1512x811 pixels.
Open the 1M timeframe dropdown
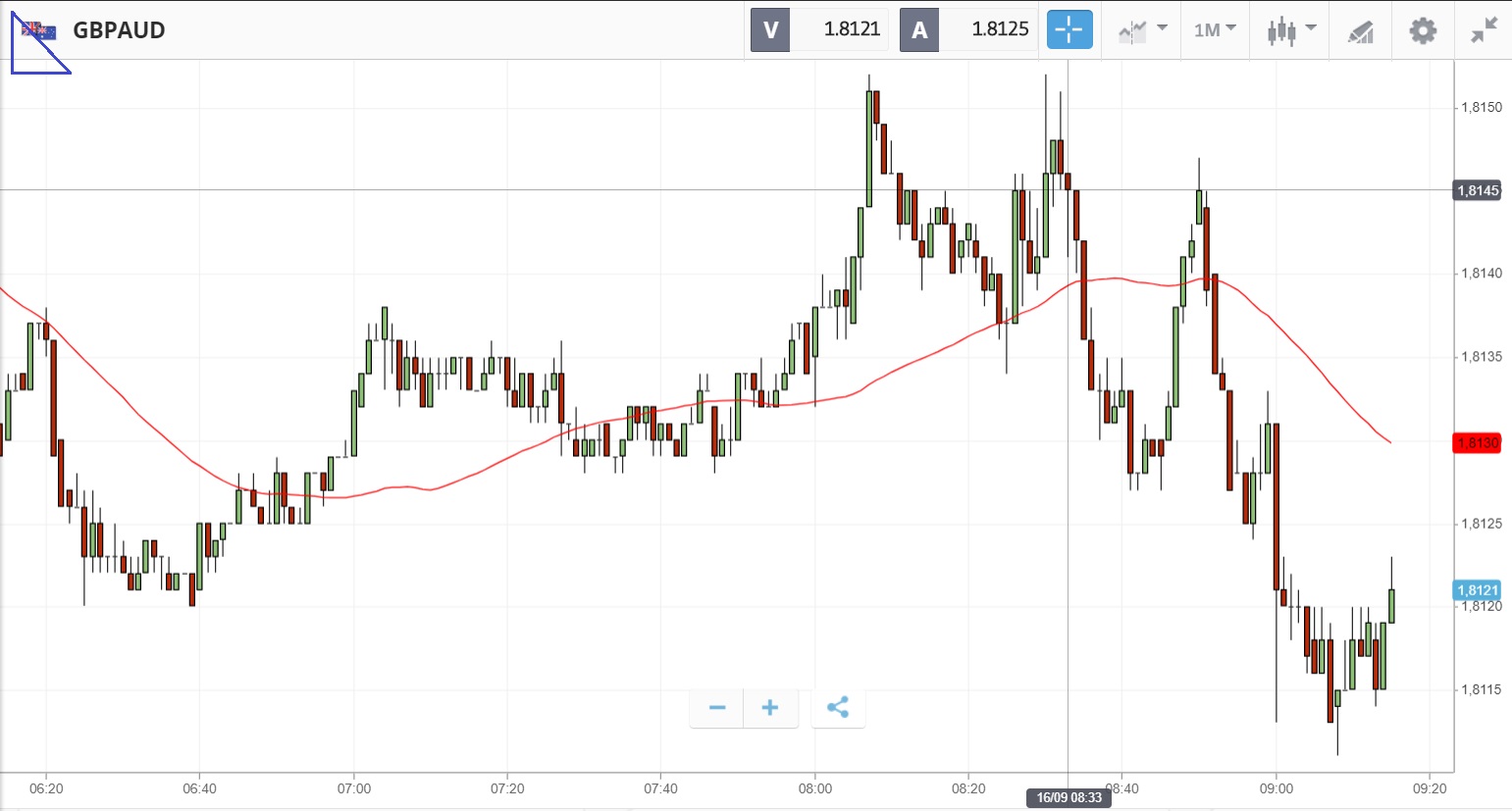[1215, 30]
